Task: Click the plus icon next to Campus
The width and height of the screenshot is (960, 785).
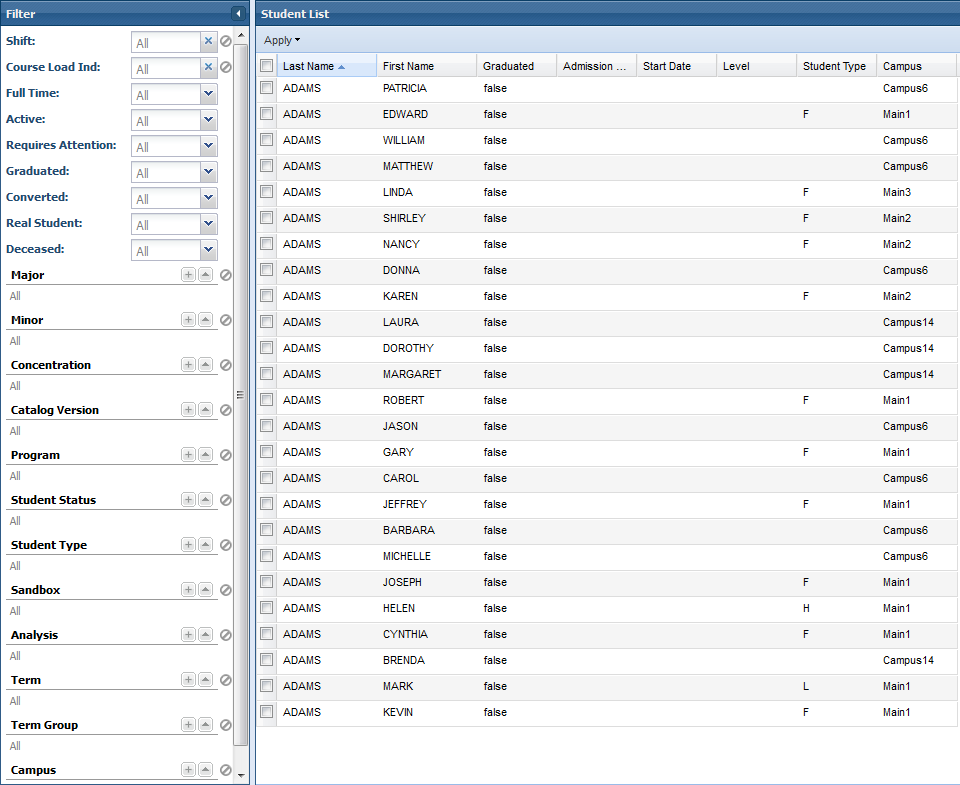Action: (188, 770)
